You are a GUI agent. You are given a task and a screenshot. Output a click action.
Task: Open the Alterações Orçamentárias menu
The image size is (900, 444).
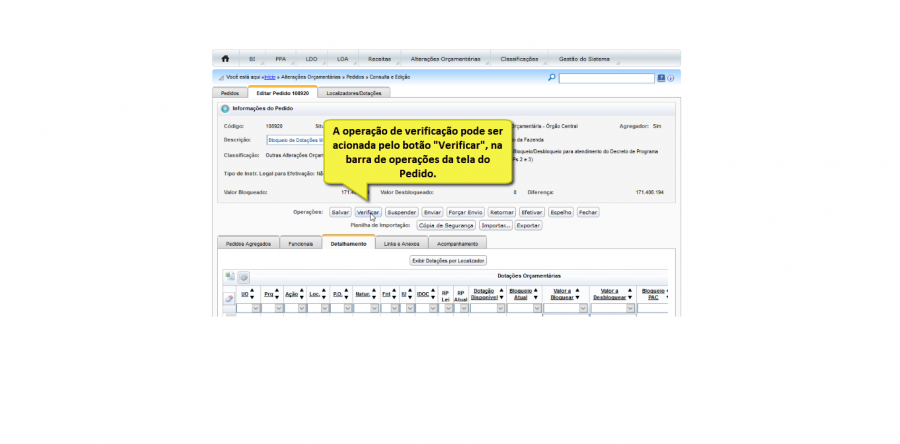point(445,59)
